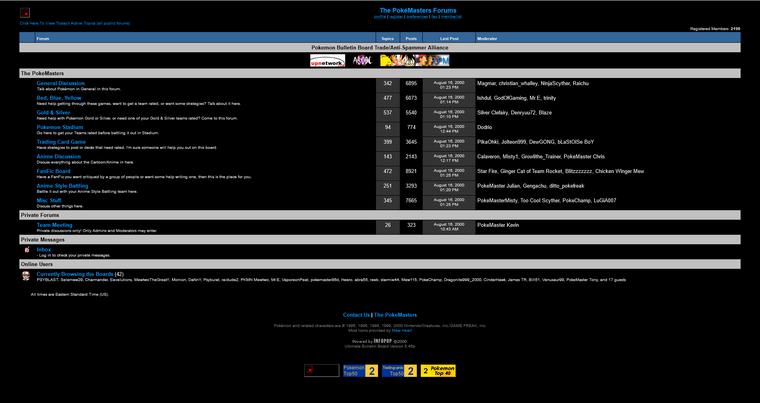Click the Infopop logo in footer

(383, 341)
